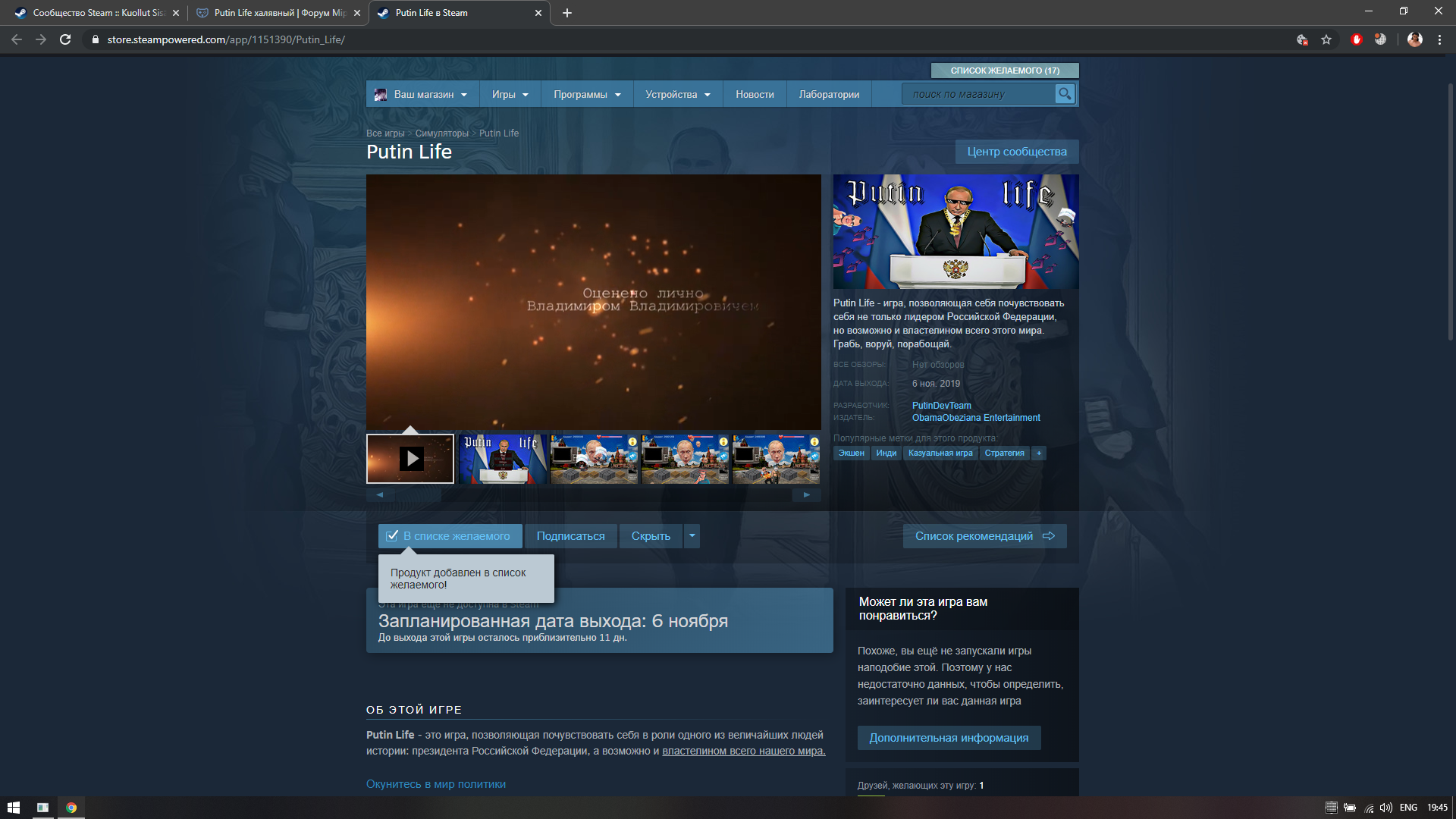Expand the Ваш магазин dropdown
Image resolution: width=1456 pixels, height=819 pixels.
[422, 95]
